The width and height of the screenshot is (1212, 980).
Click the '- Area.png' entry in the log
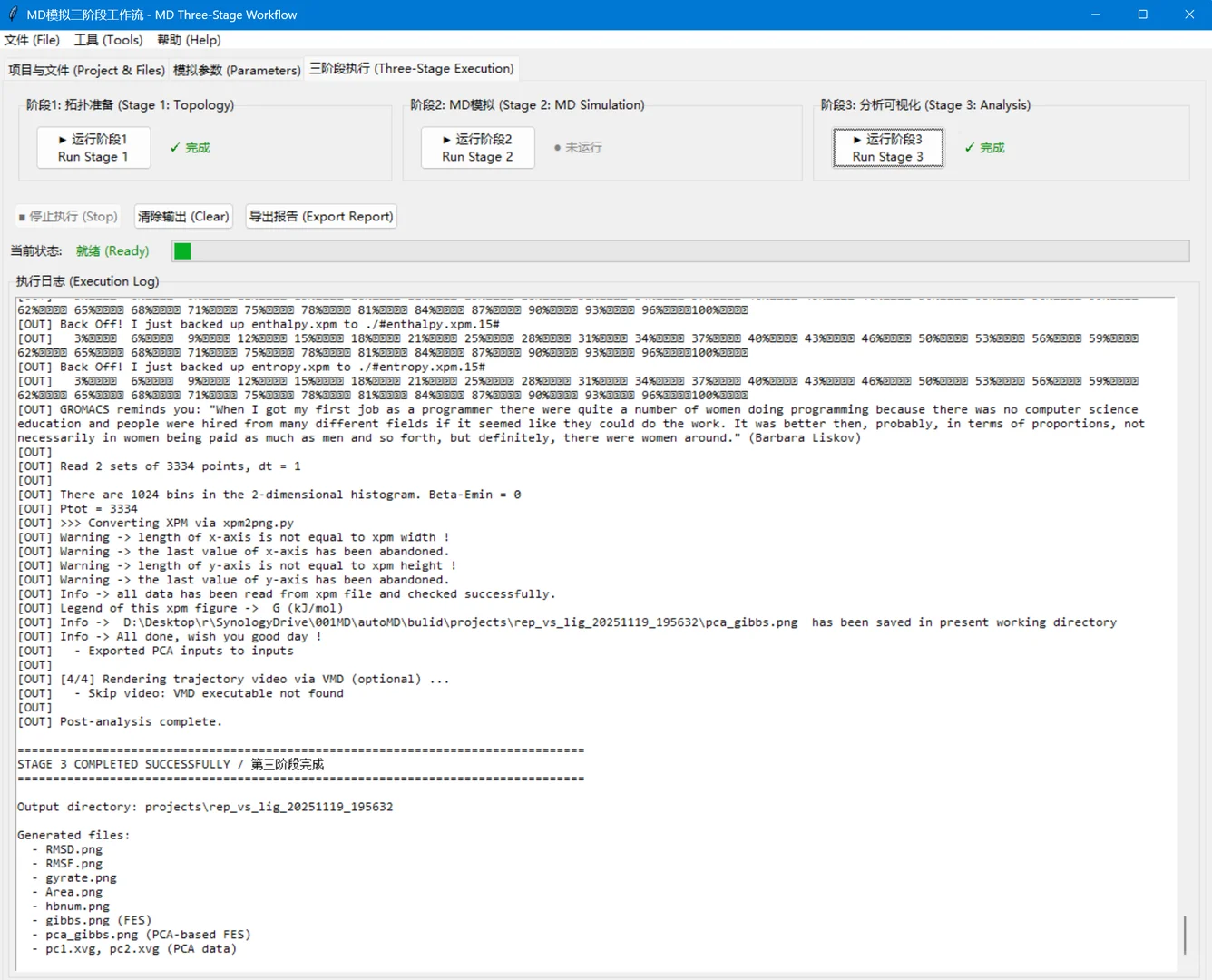click(67, 892)
